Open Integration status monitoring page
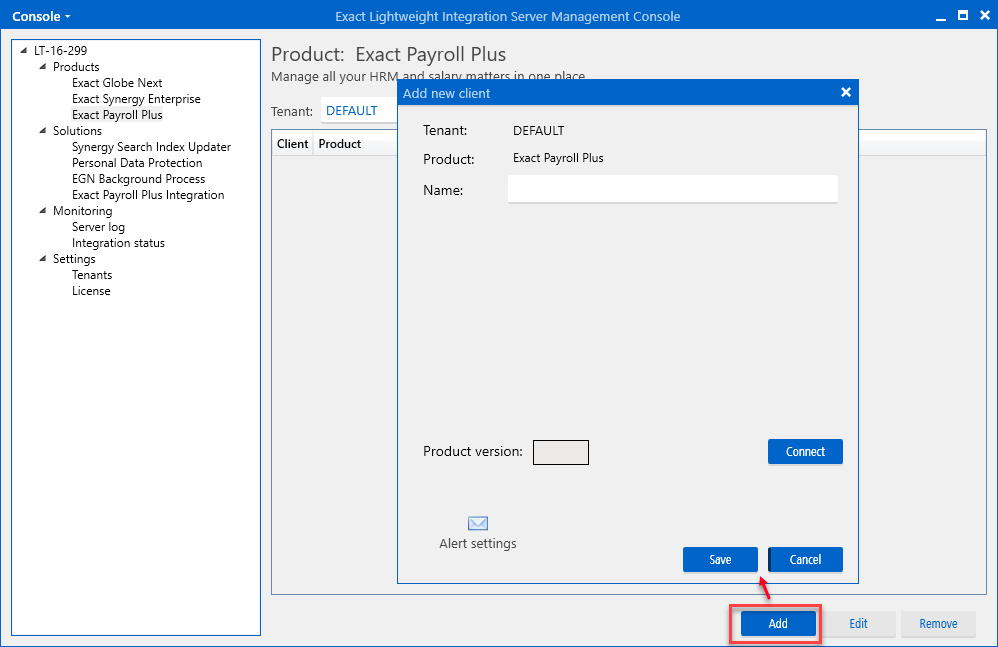The width and height of the screenshot is (998, 647). coord(118,243)
